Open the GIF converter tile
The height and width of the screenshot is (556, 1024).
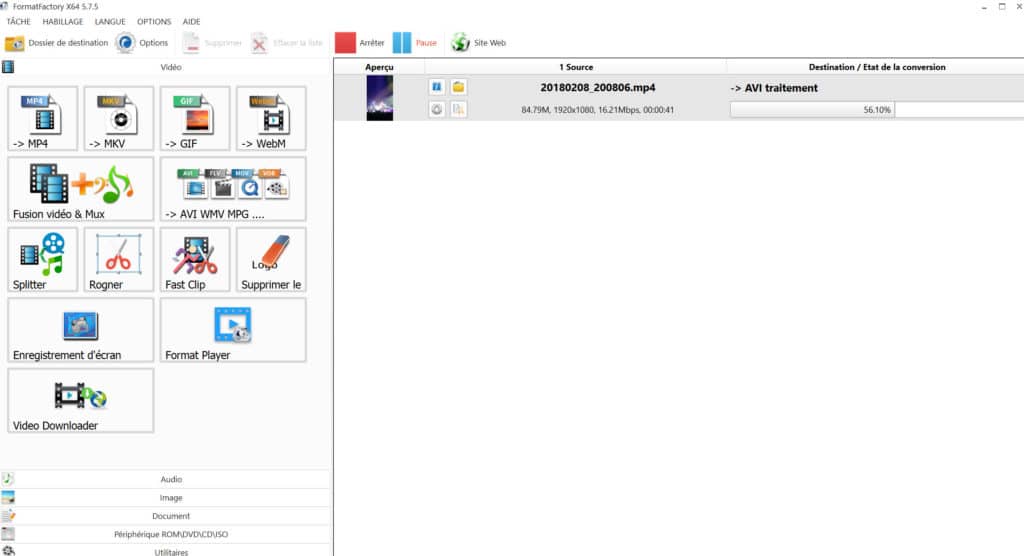(195, 119)
